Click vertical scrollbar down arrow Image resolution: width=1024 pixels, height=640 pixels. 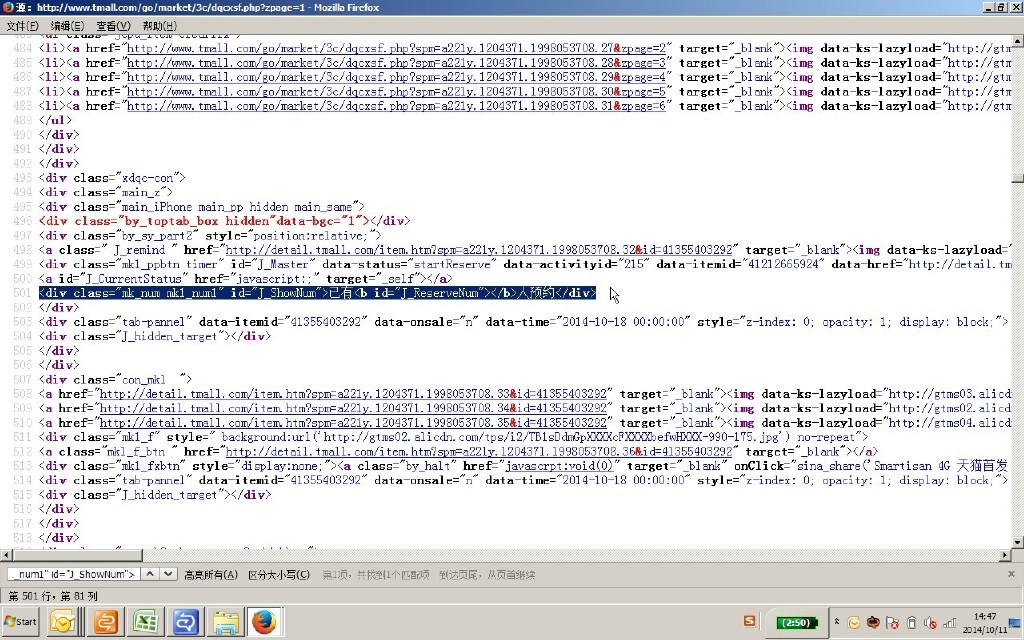tap(1017, 542)
